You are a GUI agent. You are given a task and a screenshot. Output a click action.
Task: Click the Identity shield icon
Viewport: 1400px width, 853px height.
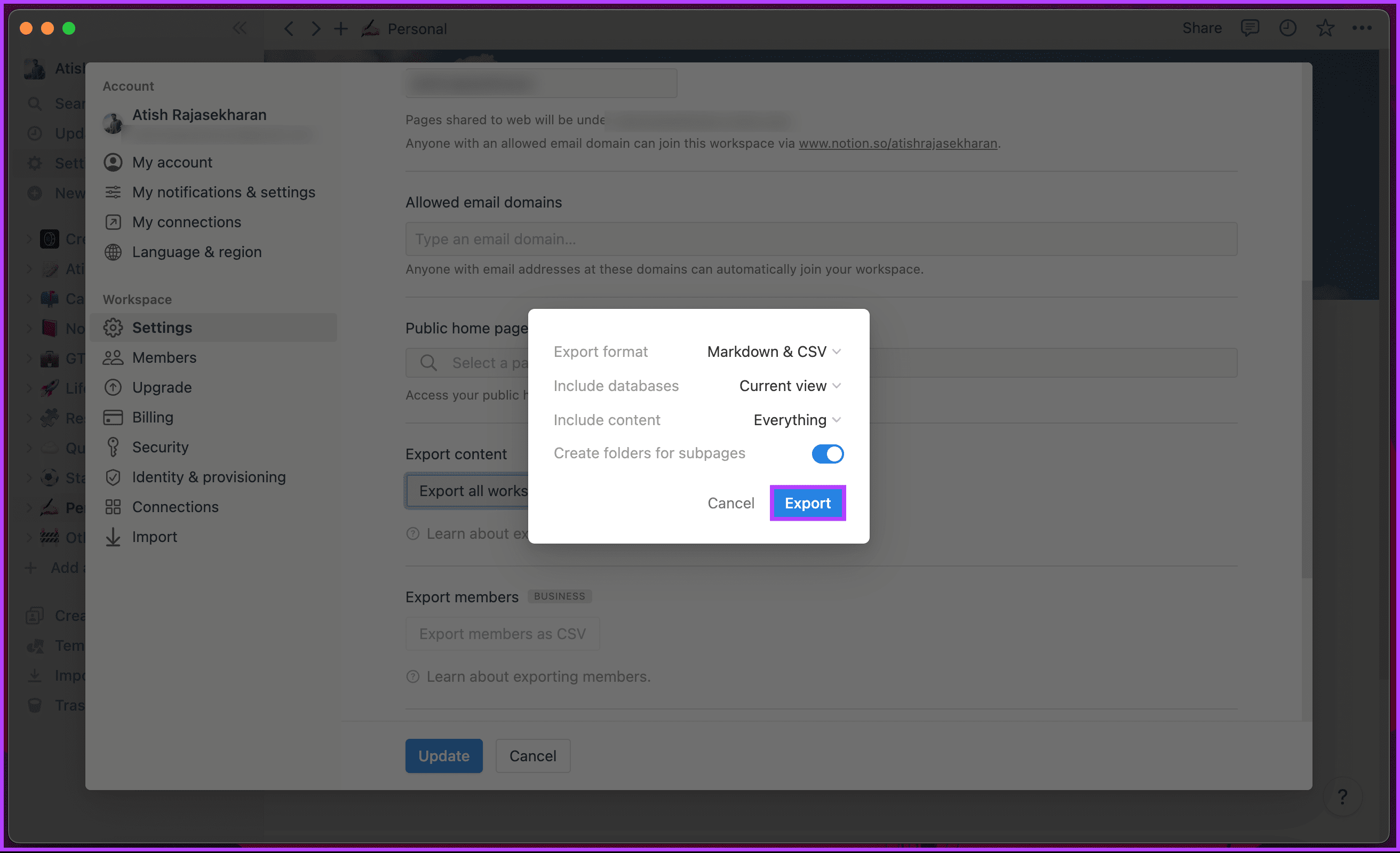coord(113,477)
